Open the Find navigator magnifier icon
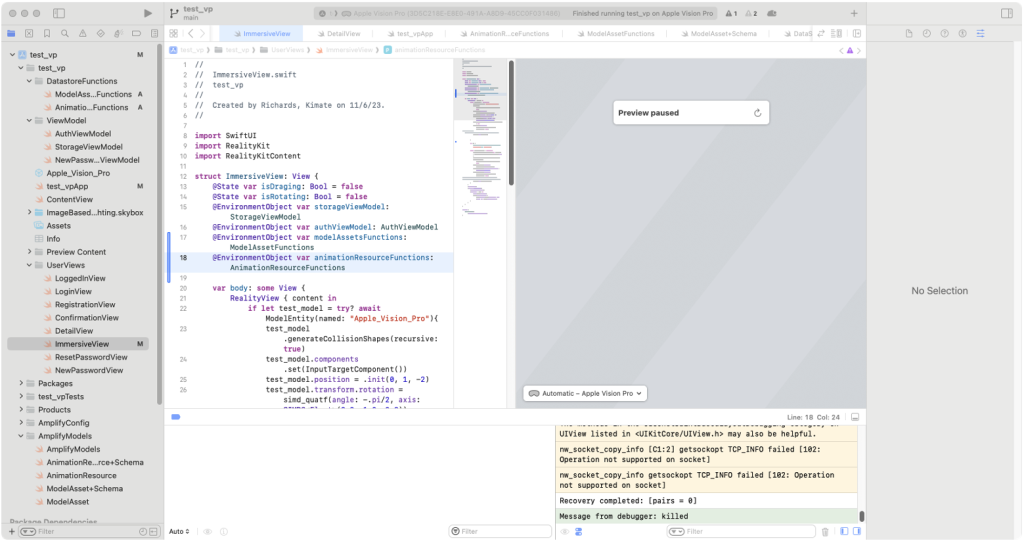This screenshot has width=1024, height=543. pos(65,33)
